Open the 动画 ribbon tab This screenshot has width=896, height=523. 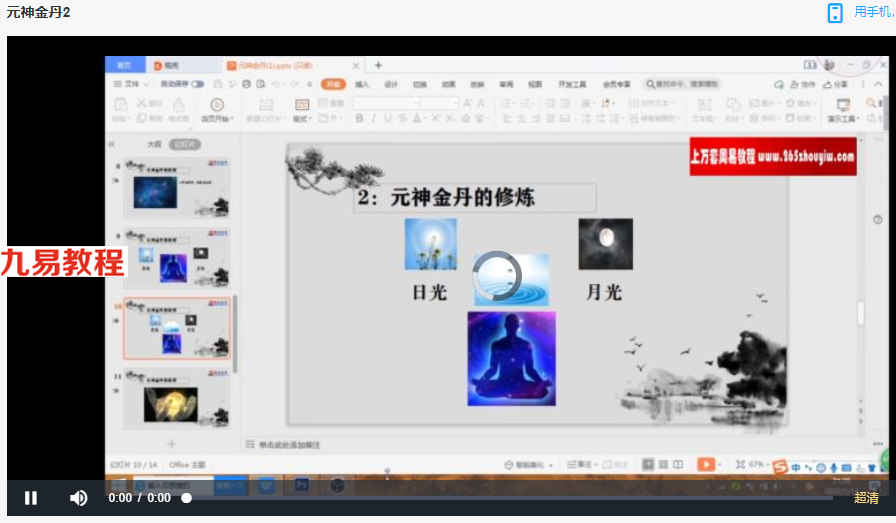pos(449,84)
